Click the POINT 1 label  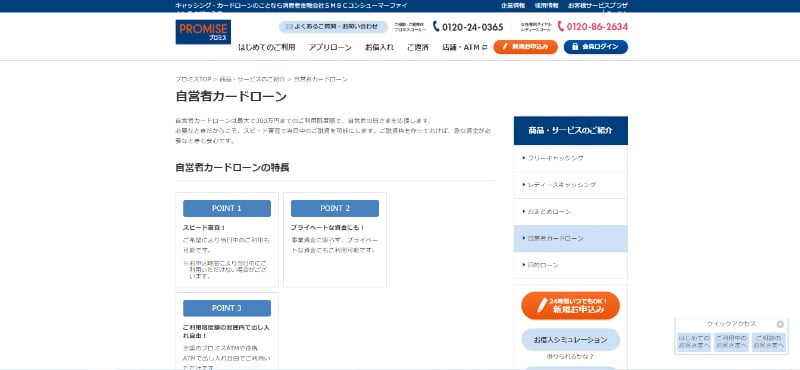click(227, 208)
